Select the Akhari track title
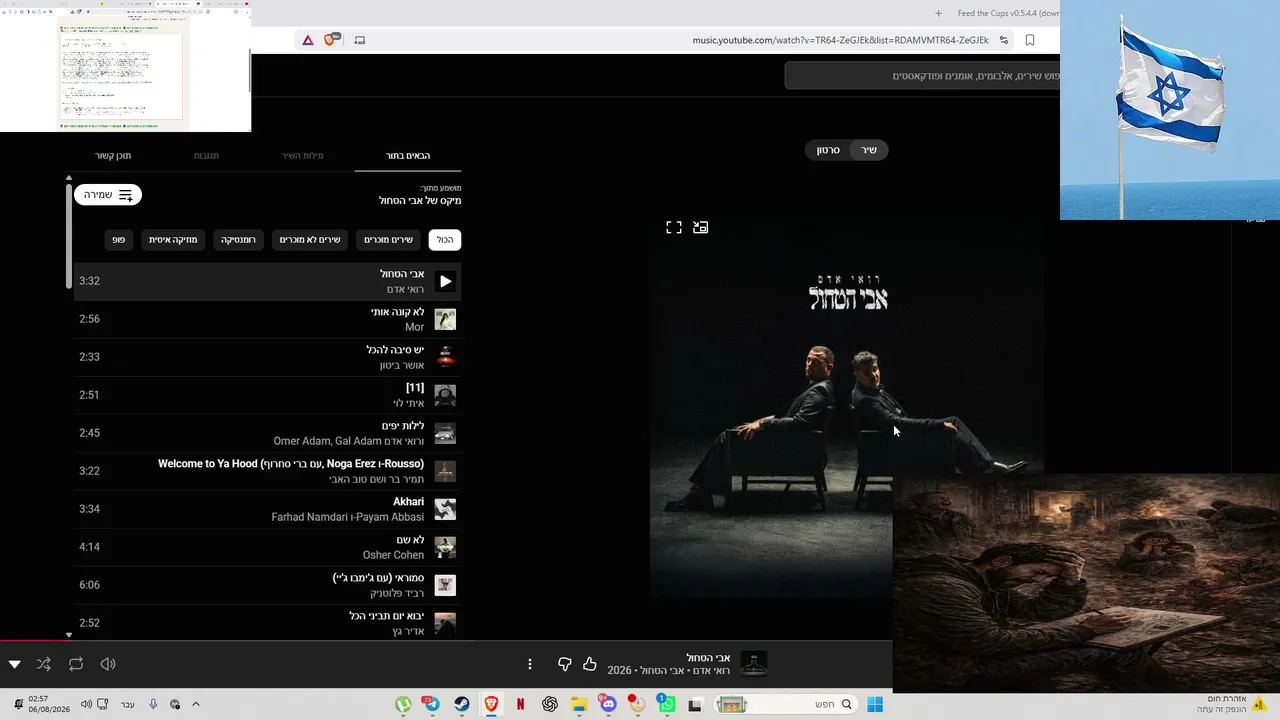1280x720 pixels. click(x=409, y=502)
